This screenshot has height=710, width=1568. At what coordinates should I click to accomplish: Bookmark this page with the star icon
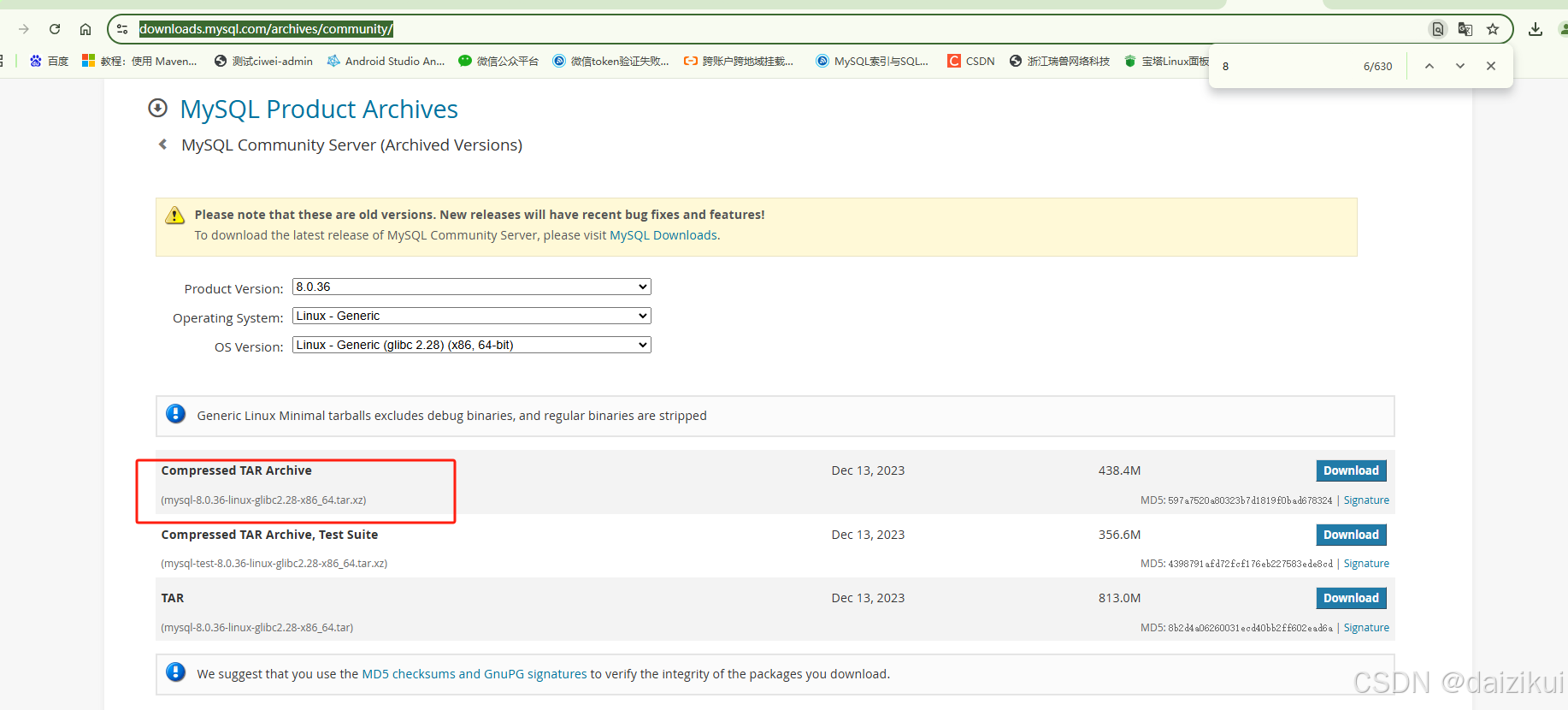click(1493, 29)
